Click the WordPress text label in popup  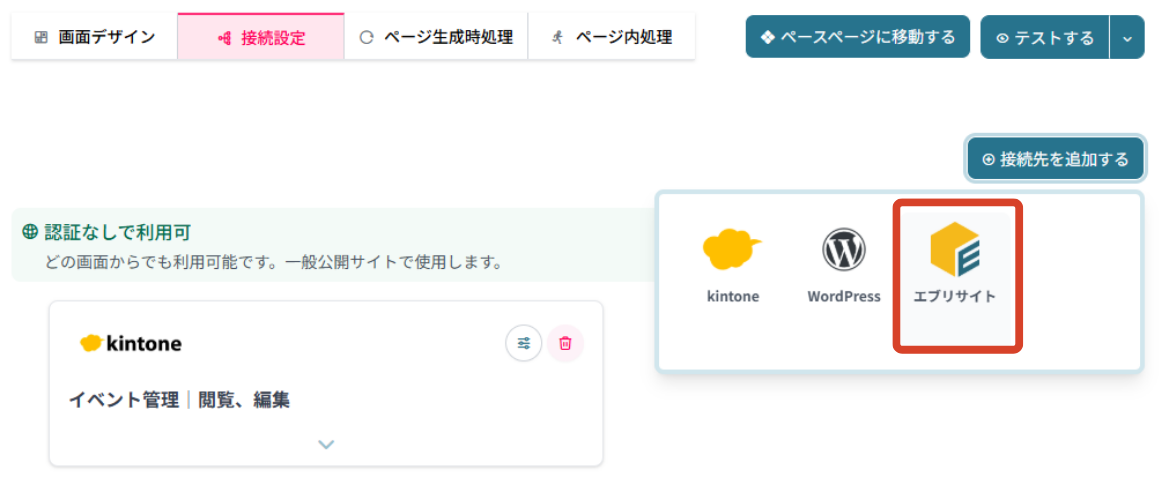[844, 296]
